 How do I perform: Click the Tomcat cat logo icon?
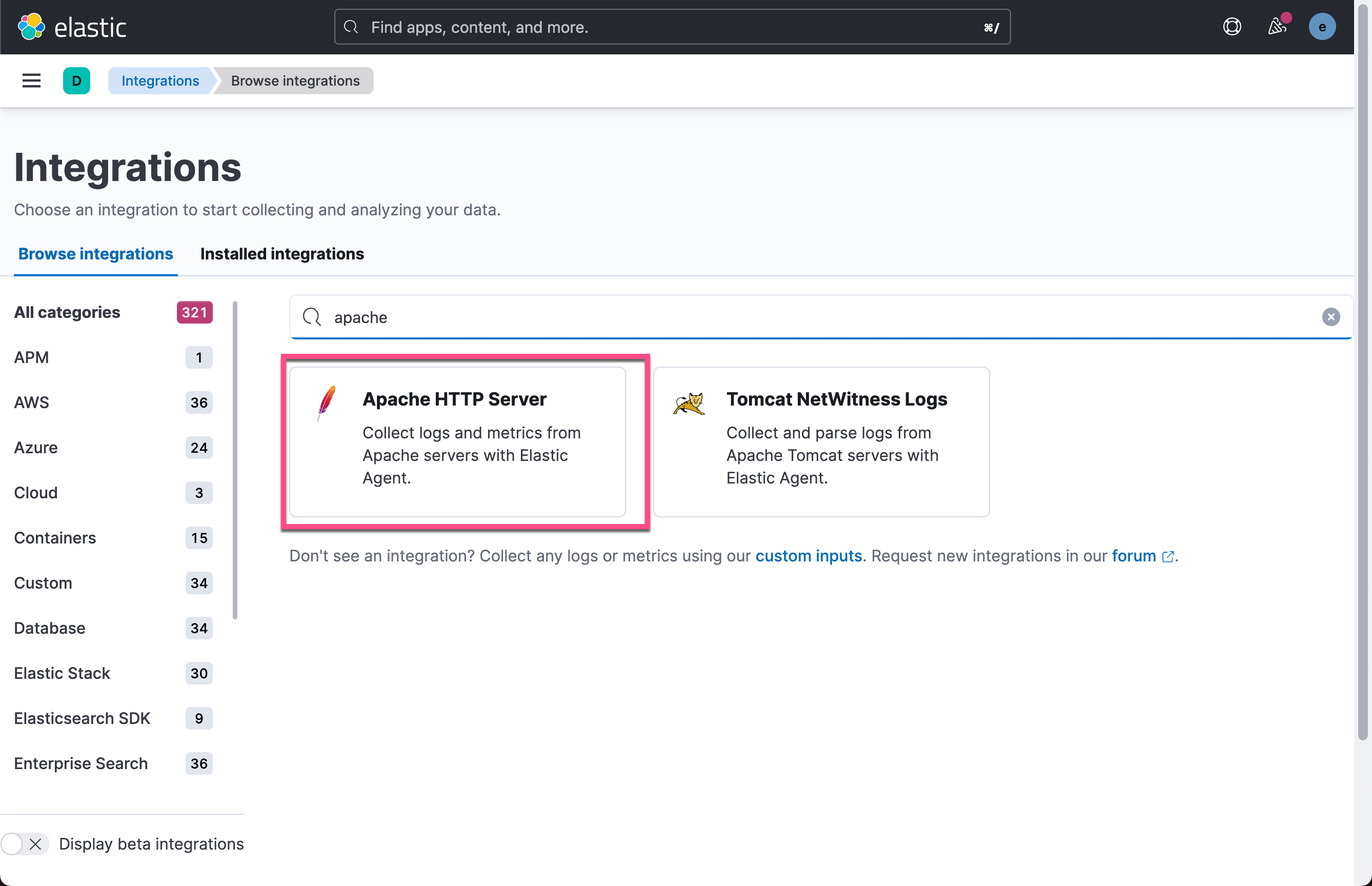click(689, 402)
